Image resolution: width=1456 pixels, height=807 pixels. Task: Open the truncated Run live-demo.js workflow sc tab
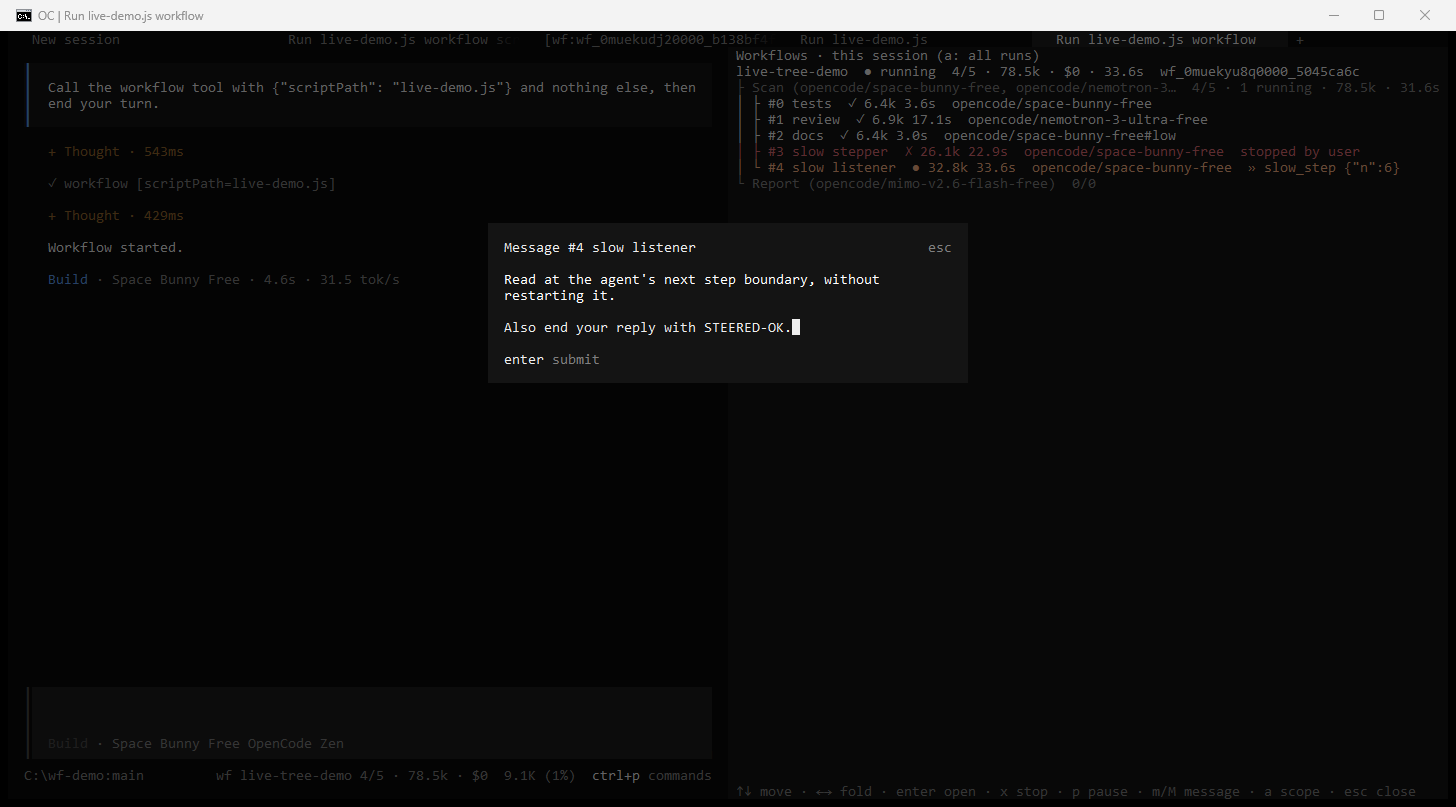400,40
